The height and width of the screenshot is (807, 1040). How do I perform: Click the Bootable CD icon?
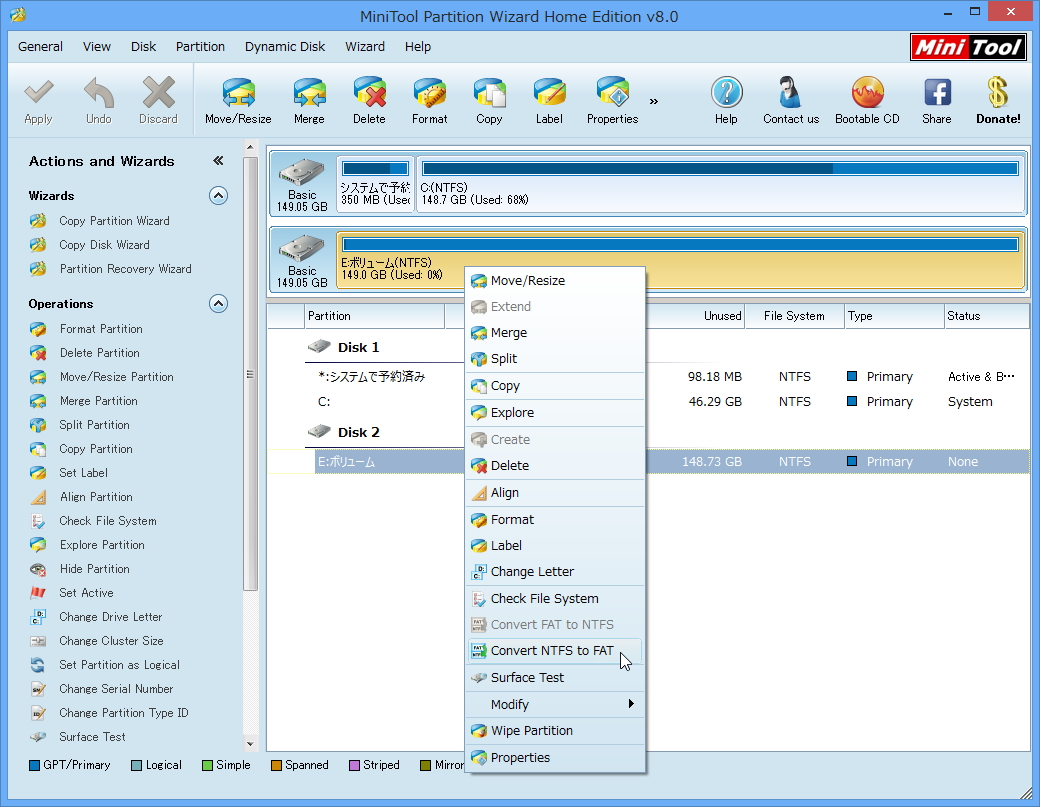click(x=868, y=93)
